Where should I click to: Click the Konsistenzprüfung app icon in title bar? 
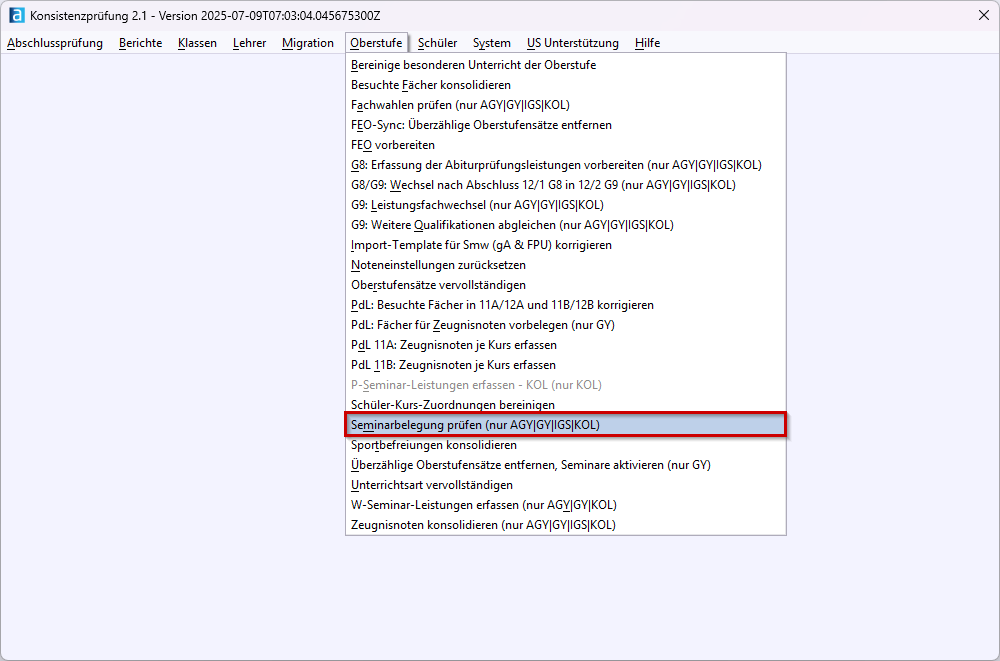(x=17, y=15)
